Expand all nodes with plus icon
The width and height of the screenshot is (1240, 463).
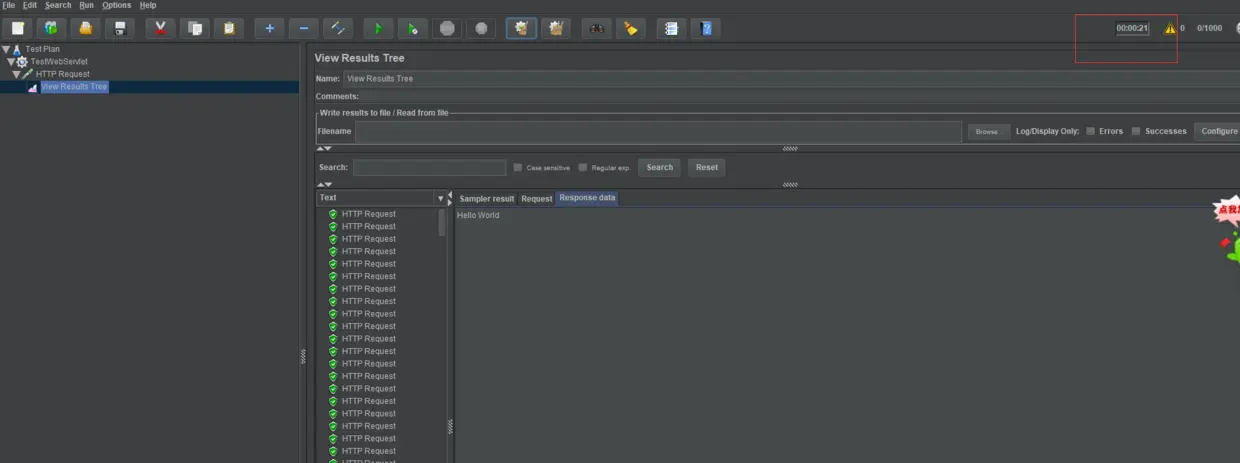(x=269, y=28)
